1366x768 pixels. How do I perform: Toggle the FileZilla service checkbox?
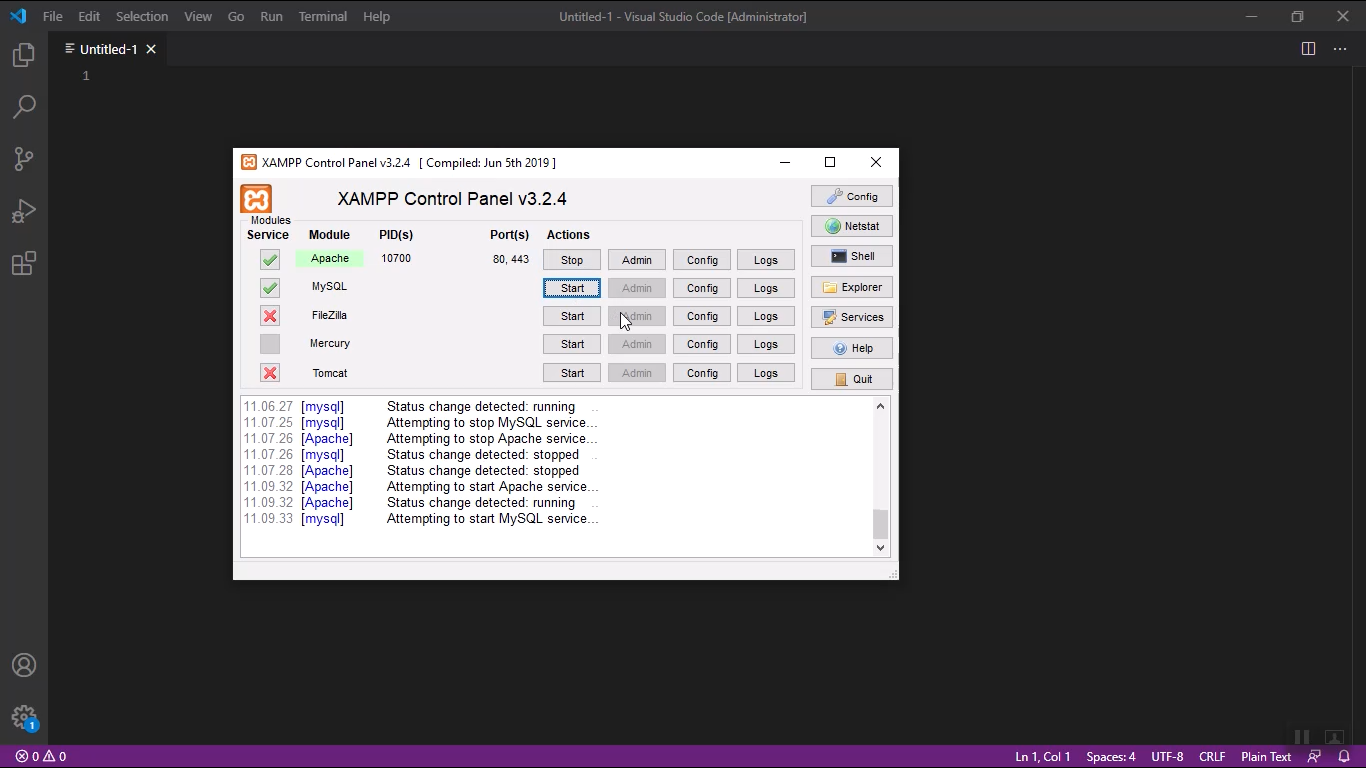[270, 316]
